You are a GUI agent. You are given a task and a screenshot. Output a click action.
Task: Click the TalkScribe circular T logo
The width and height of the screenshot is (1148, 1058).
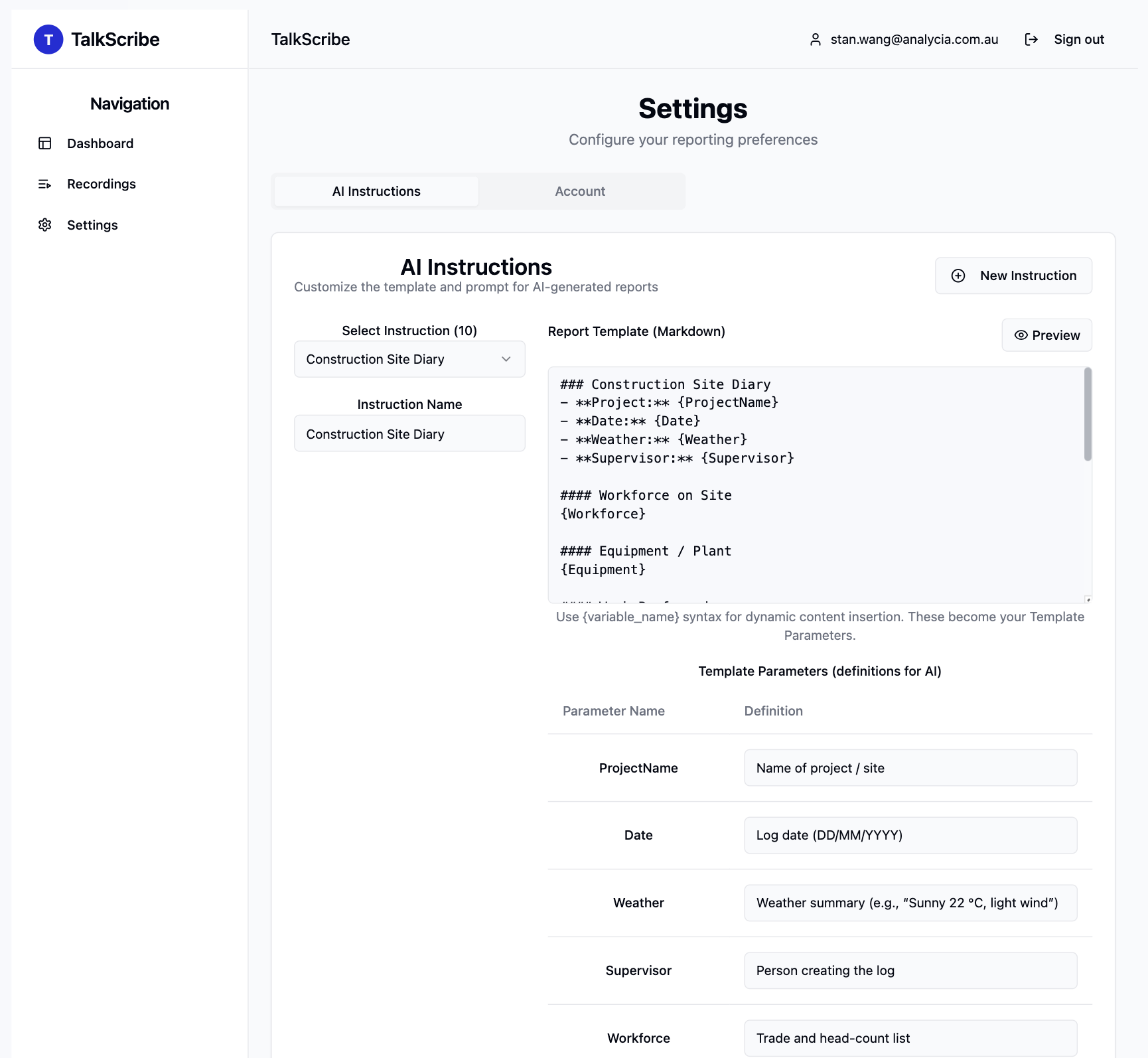[48, 39]
